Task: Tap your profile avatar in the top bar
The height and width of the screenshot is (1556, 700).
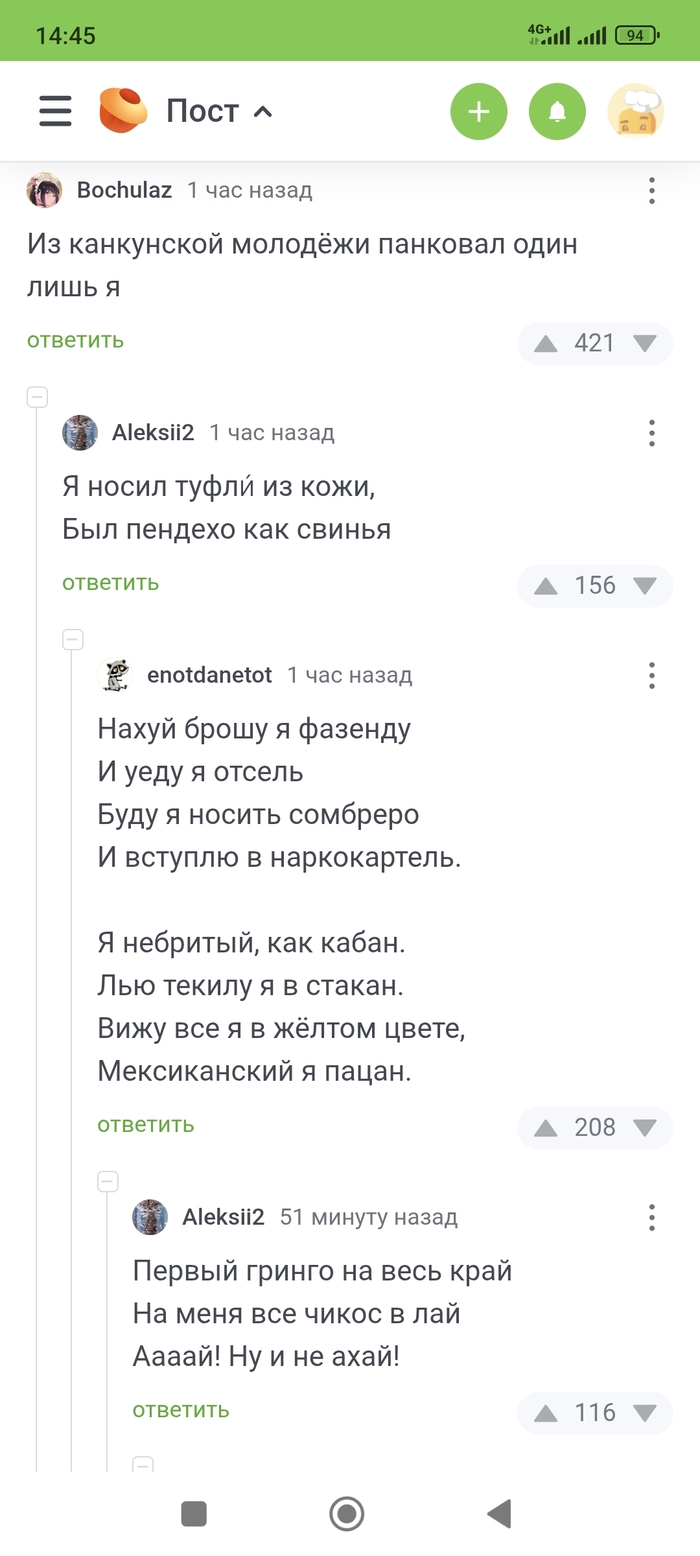Action: [x=636, y=111]
